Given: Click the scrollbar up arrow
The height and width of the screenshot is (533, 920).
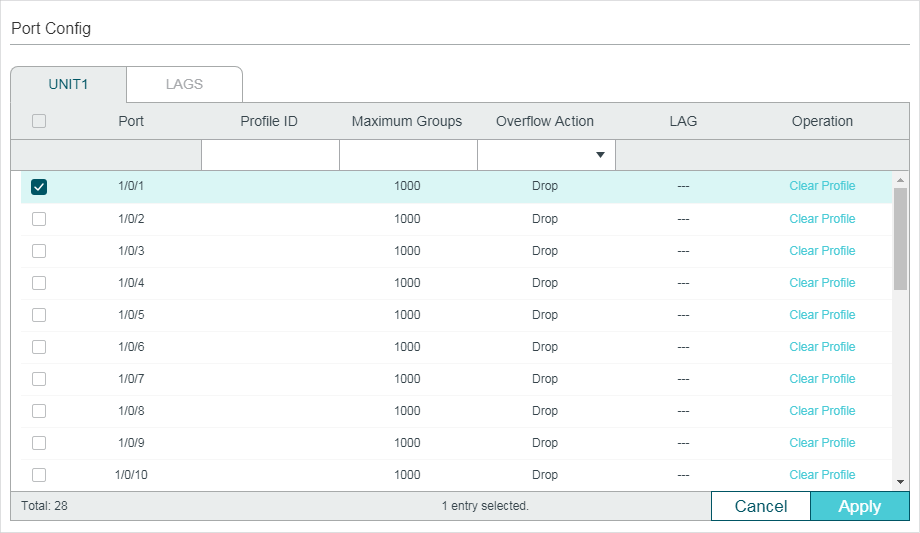Looking at the screenshot, I should tap(900, 180).
